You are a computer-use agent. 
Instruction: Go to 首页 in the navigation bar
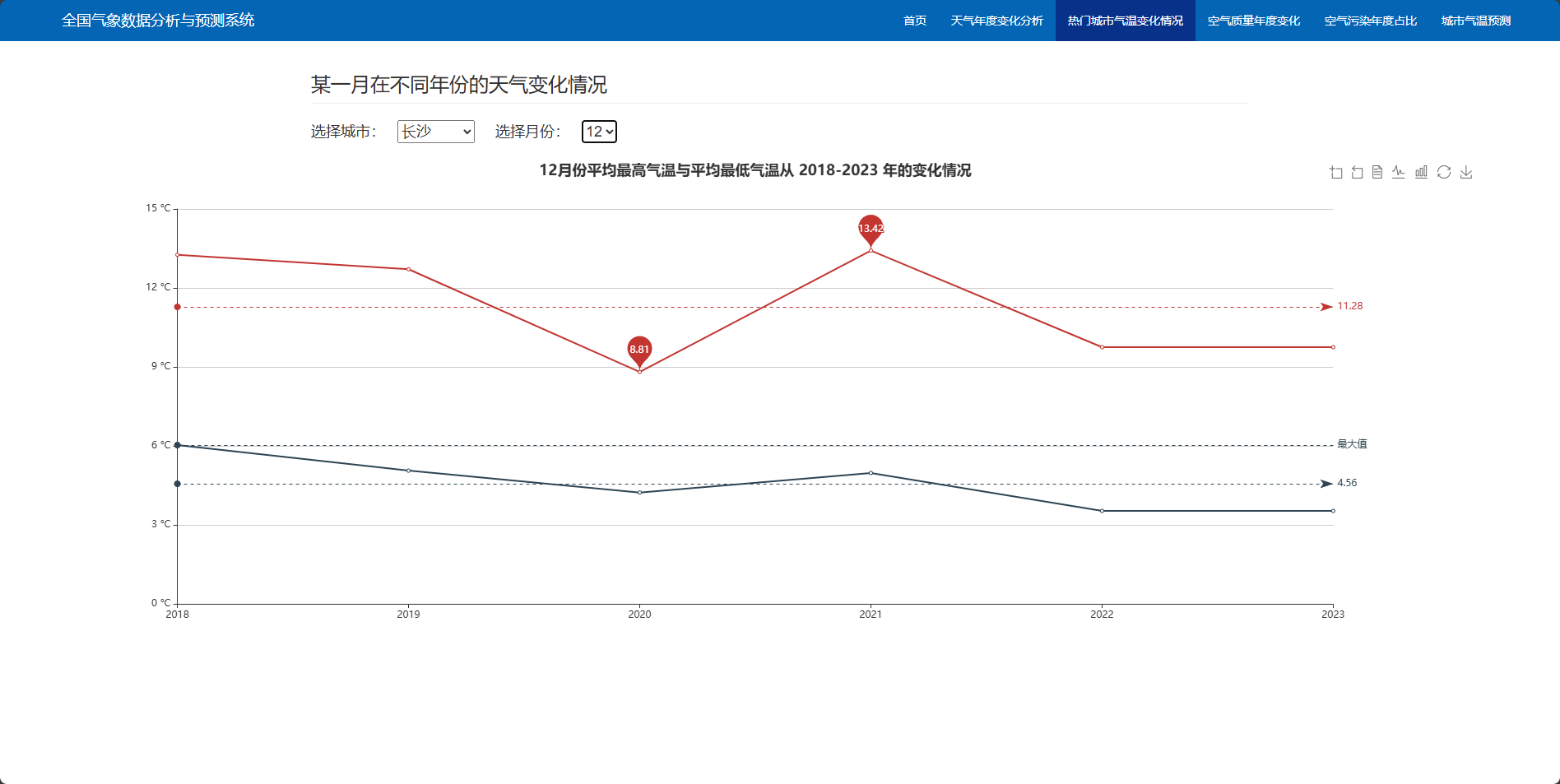915,21
